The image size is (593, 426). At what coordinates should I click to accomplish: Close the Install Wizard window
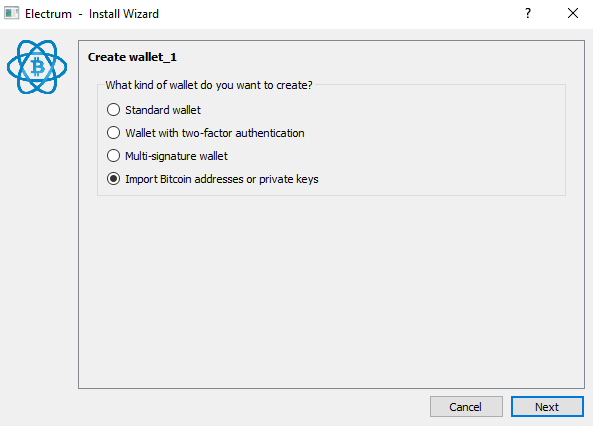coord(573,14)
